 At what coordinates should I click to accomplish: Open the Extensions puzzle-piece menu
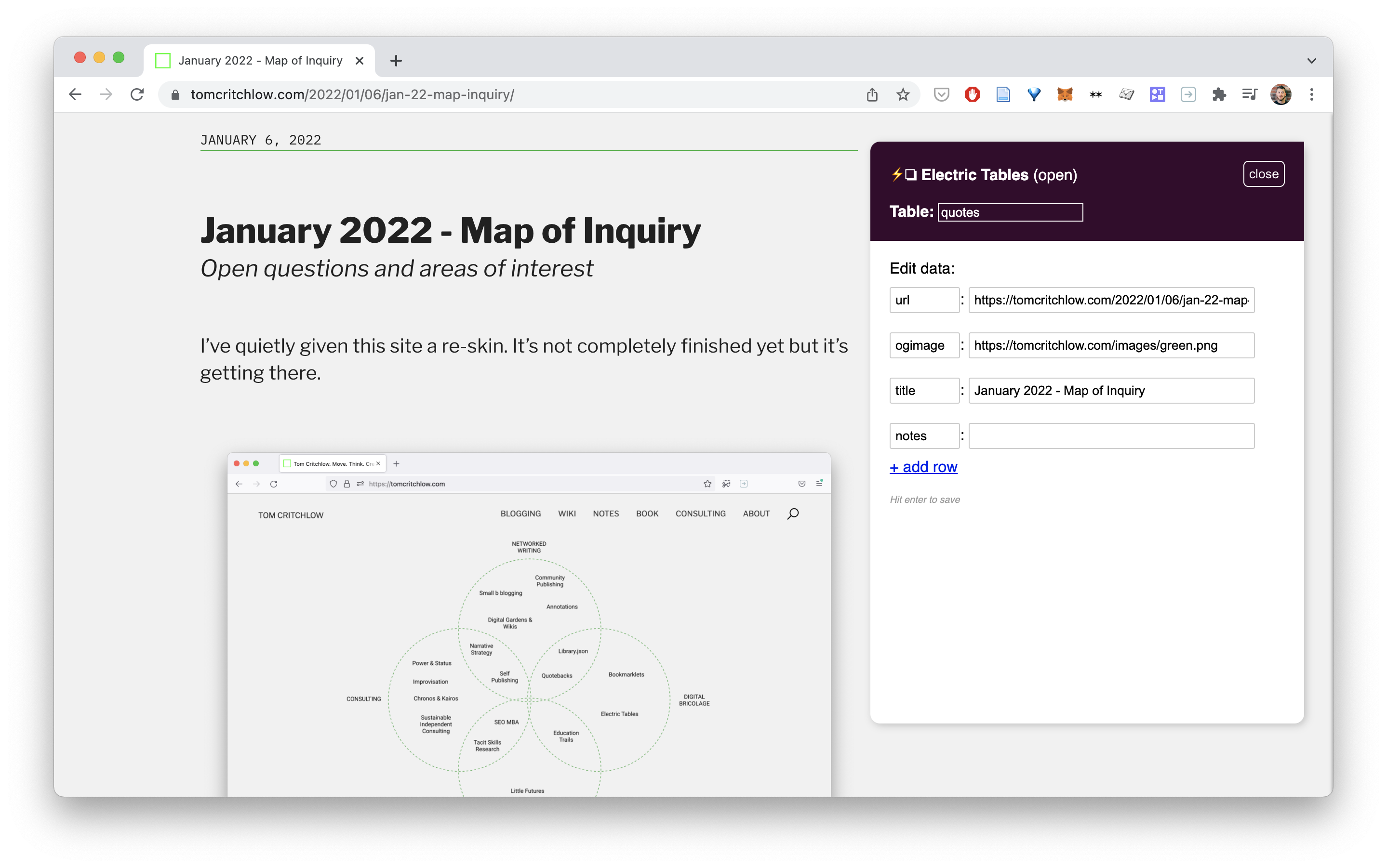[x=1219, y=95]
